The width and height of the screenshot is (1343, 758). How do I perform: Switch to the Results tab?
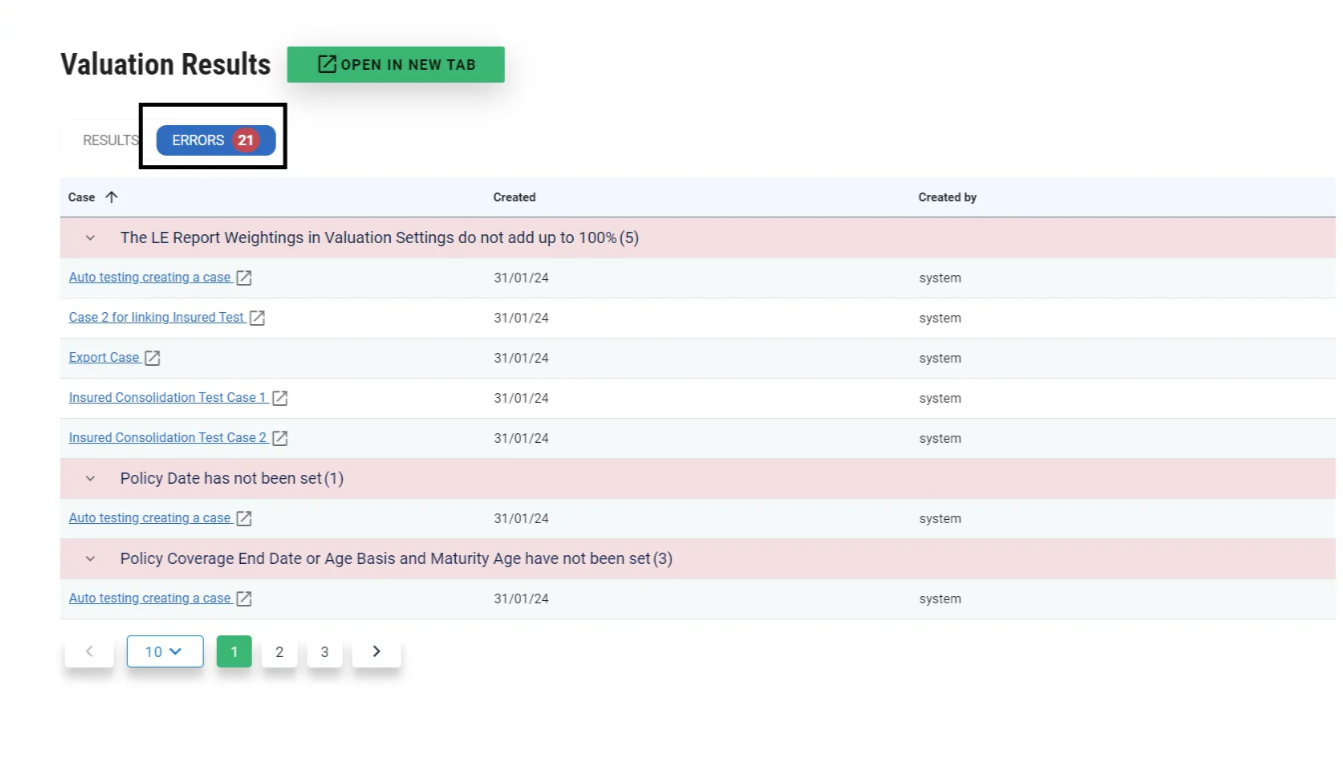[x=108, y=140]
